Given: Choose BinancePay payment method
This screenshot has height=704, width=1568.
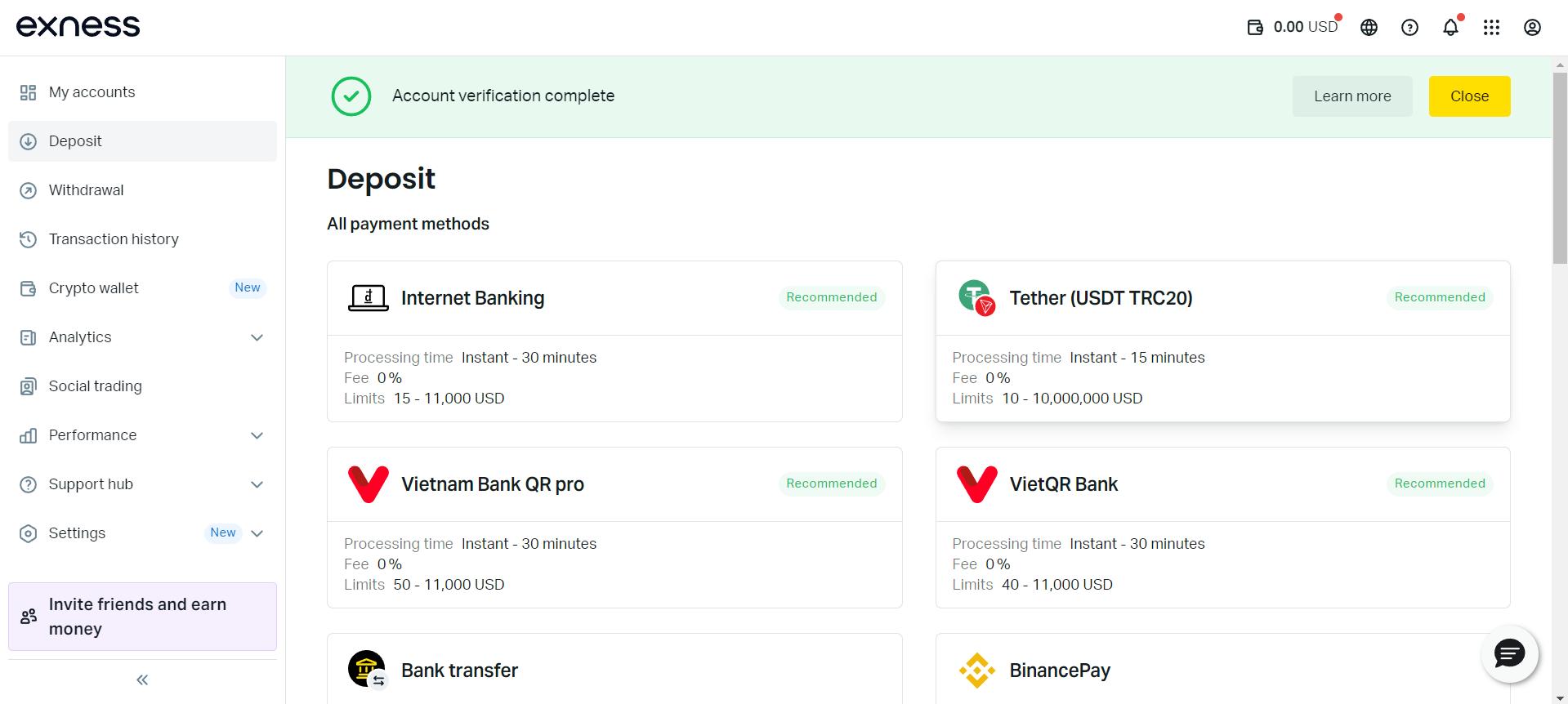Looking at the screenshot, I should tap(1222, 669).
